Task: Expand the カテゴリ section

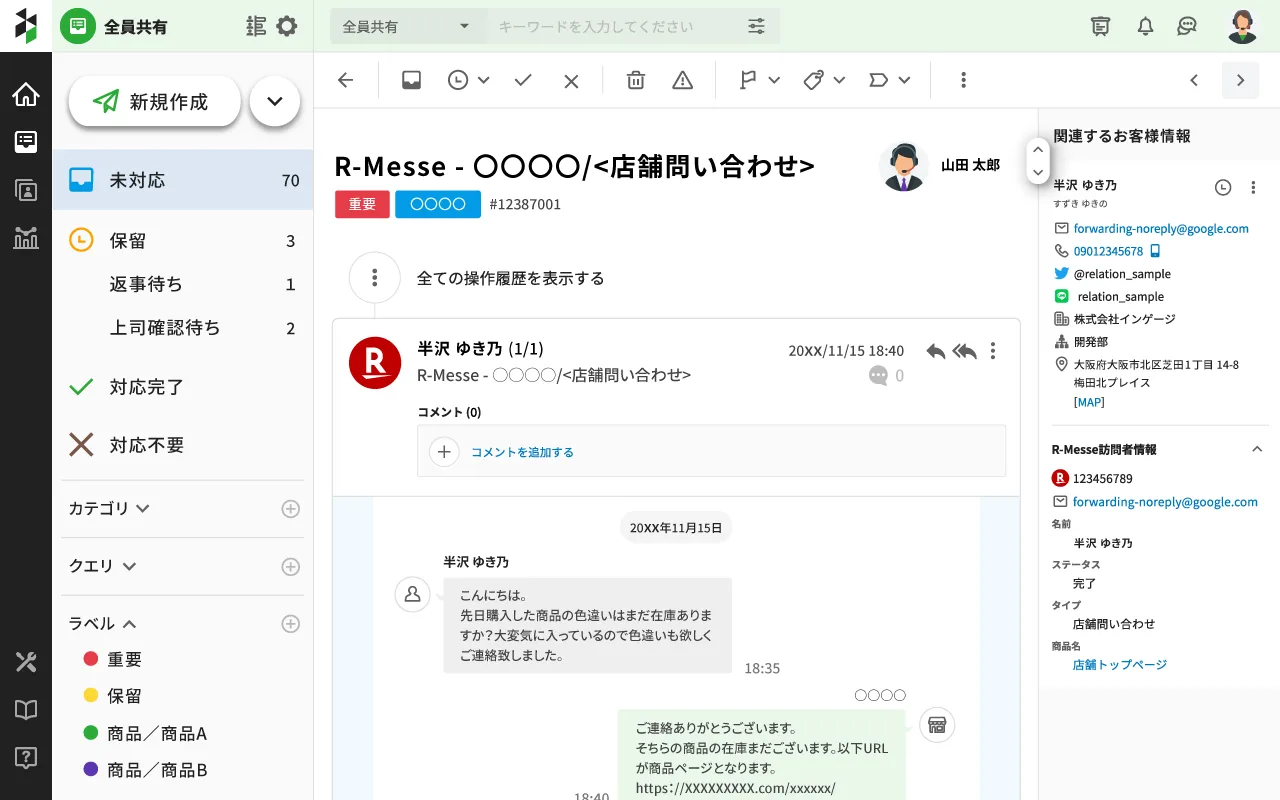Action: (110, 508)
